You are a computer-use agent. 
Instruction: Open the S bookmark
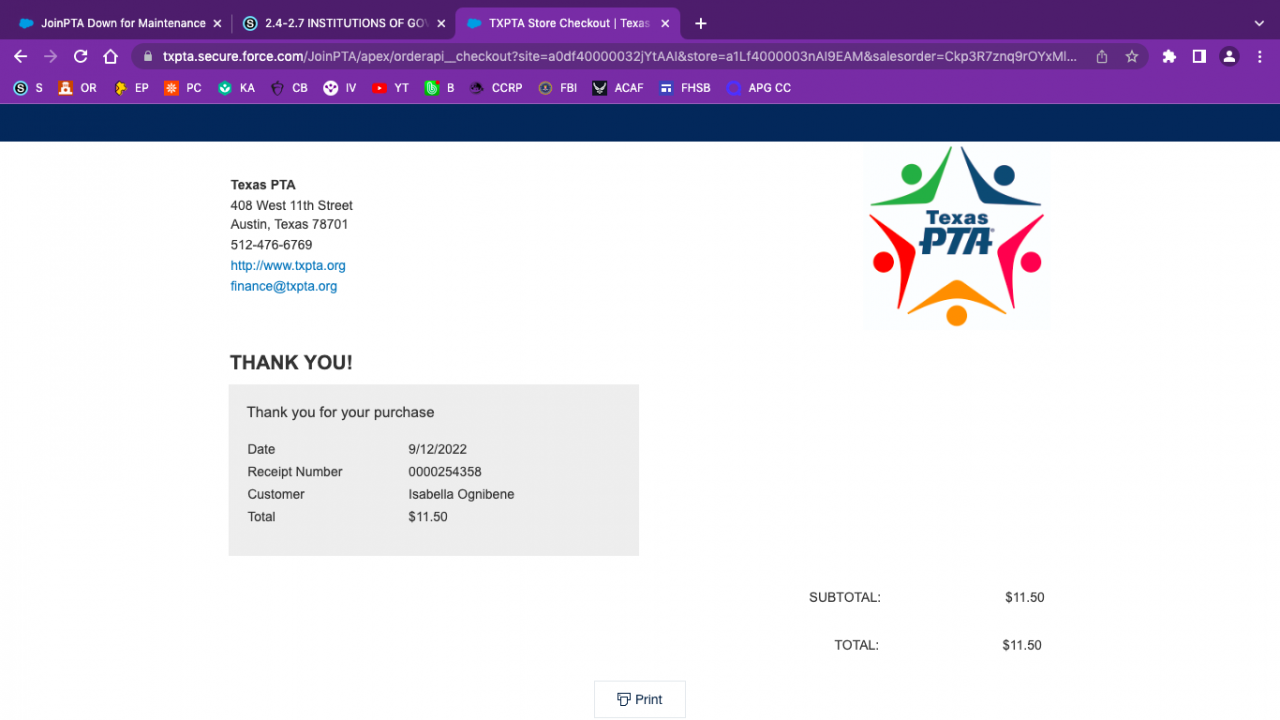click(28, 88)
